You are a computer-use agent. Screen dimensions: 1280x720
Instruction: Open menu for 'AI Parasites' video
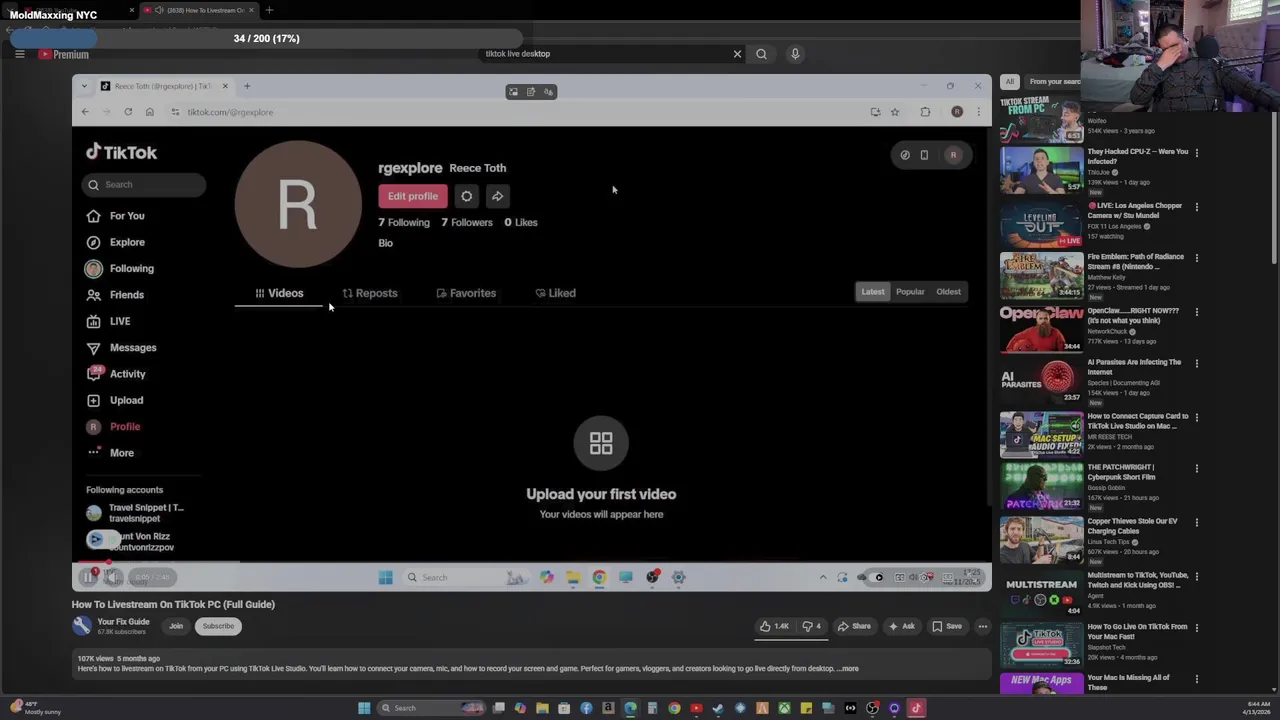(x=1197, y=363)
